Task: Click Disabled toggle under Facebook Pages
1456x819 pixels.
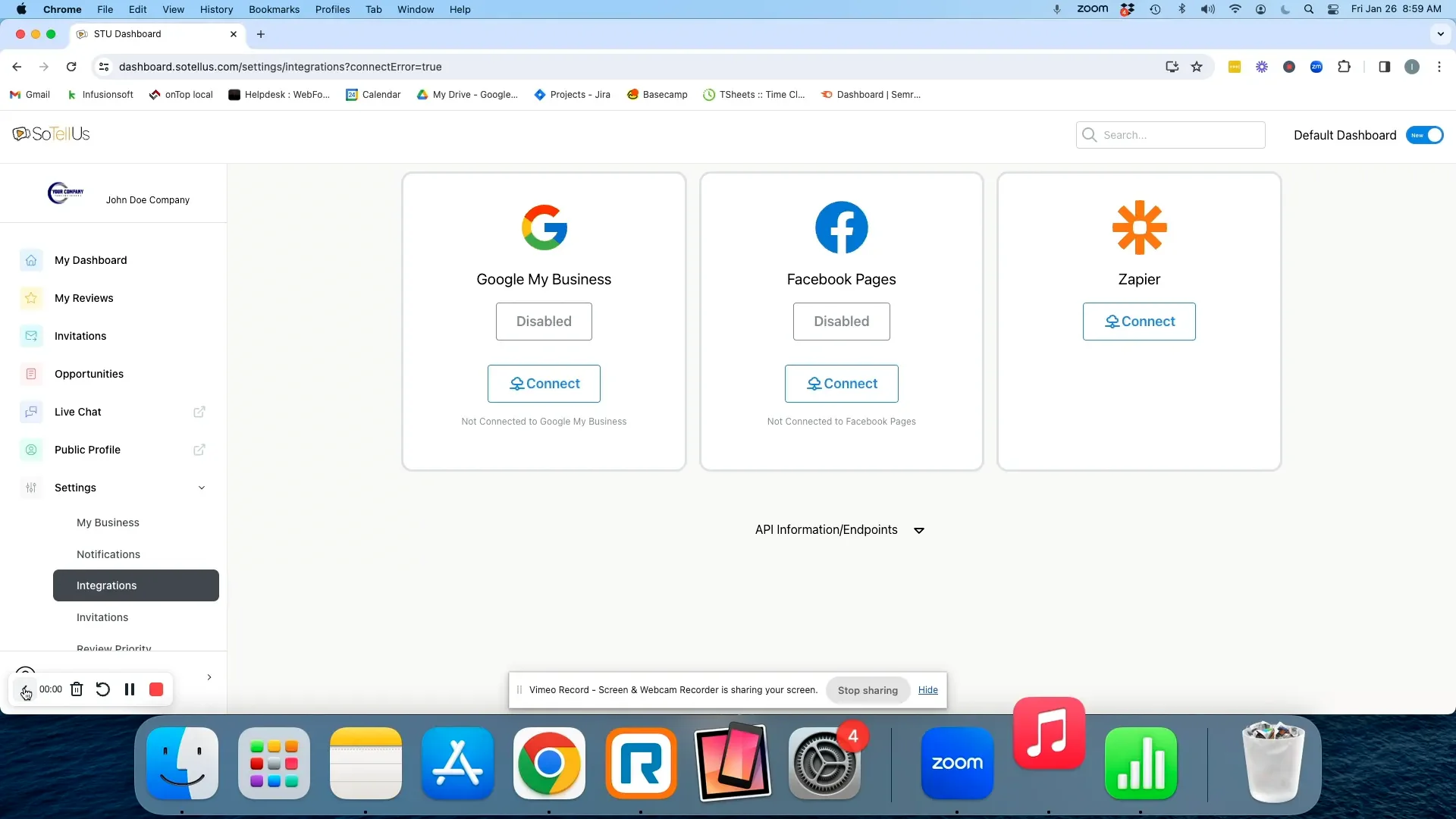Action: click(842, 322)
